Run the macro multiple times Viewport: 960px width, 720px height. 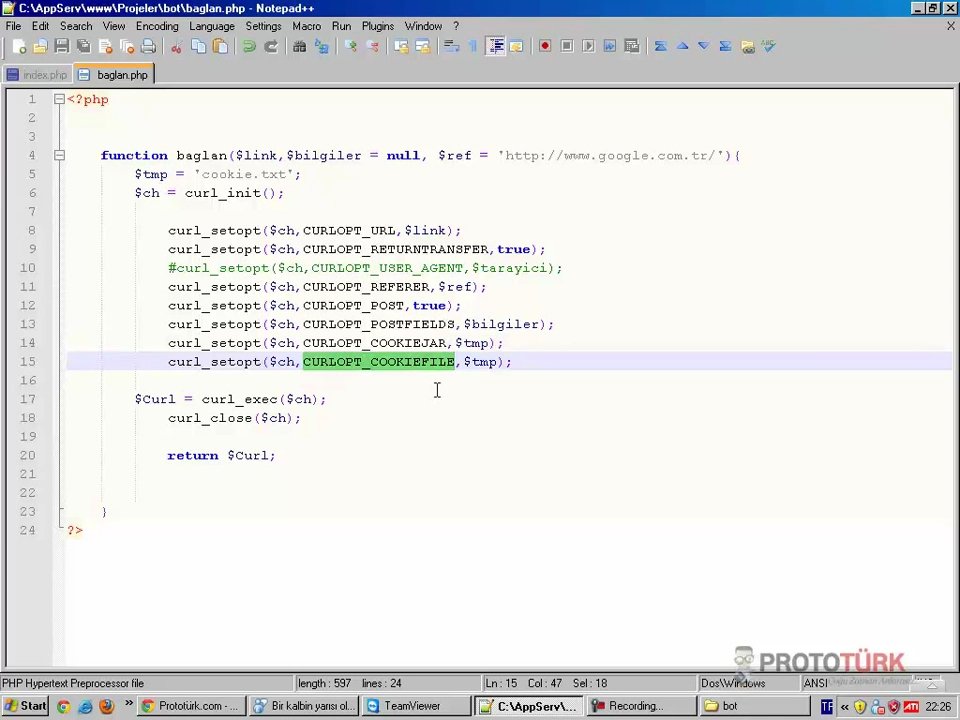(610, 47)
